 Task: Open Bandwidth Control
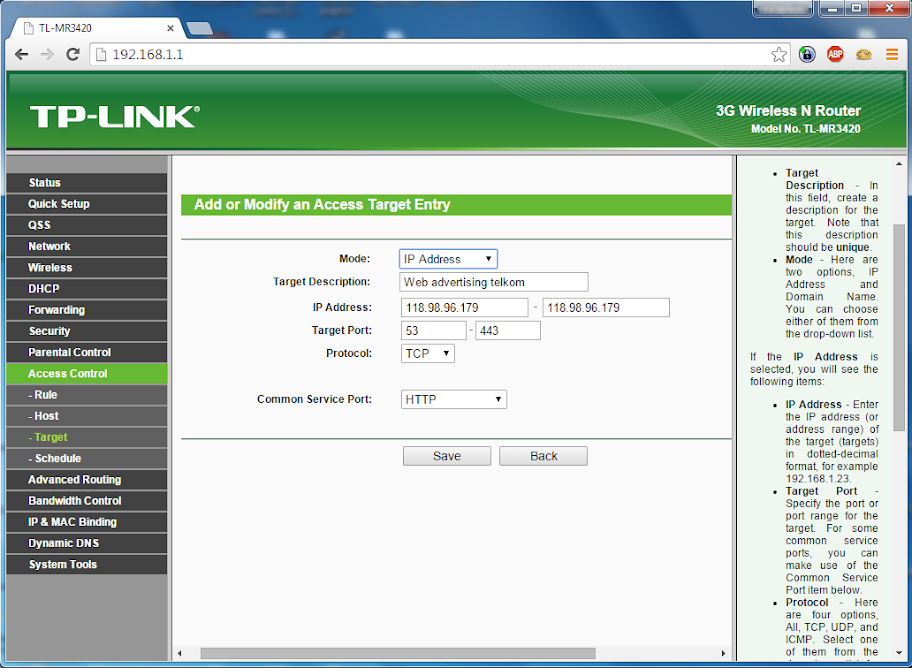[87, 501]
